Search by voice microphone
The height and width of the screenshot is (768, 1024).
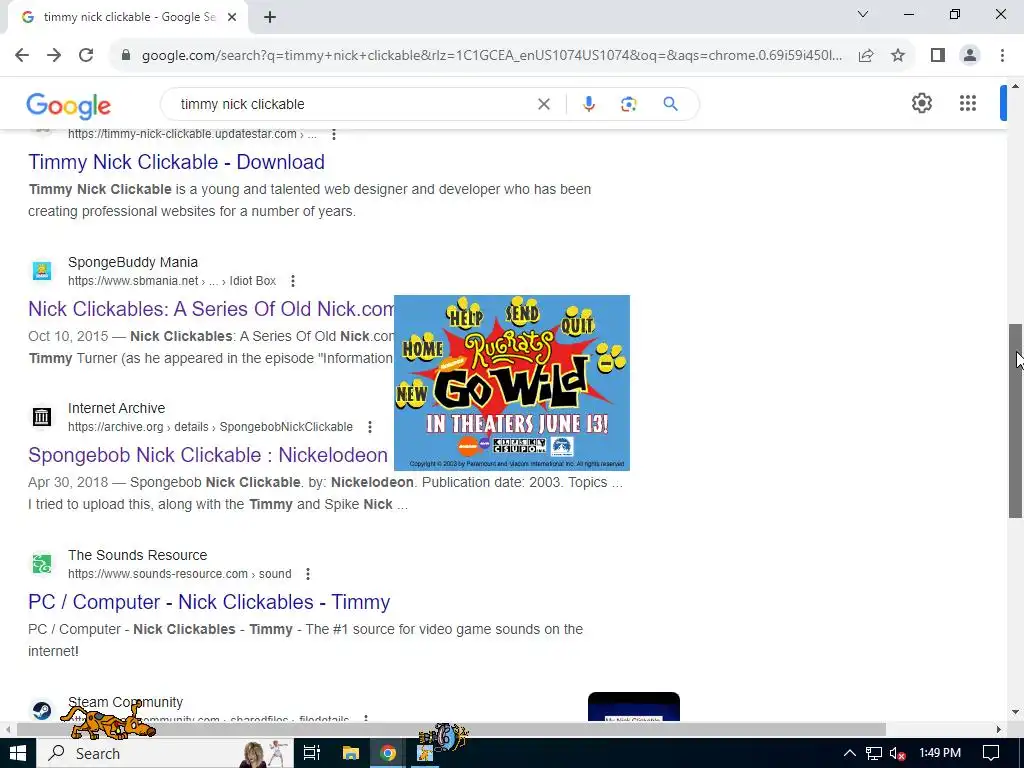coord(588,104)
